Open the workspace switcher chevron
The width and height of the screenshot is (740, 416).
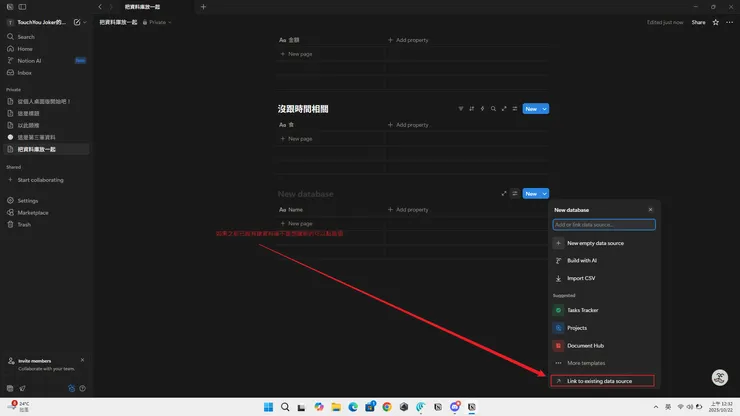point(85,22)
